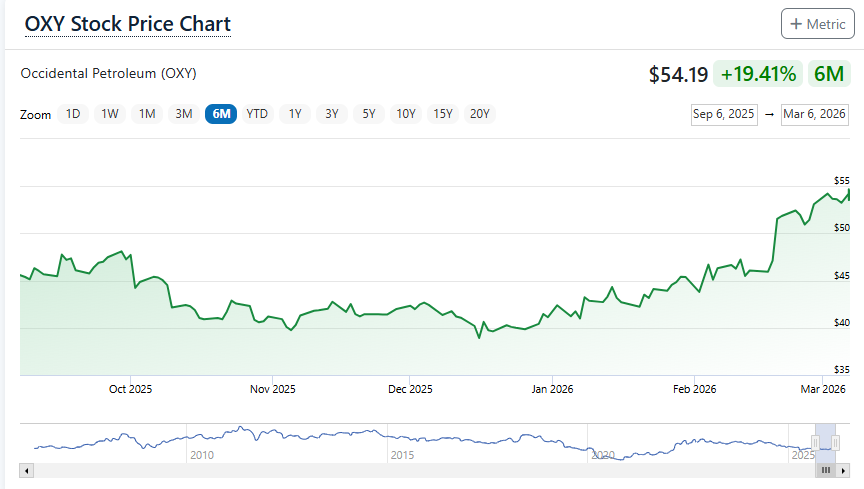The height and width of the screenshot is (489, 864).
Task: Open the start date field Sep 6, 2025
Action: tap(724, 114)
